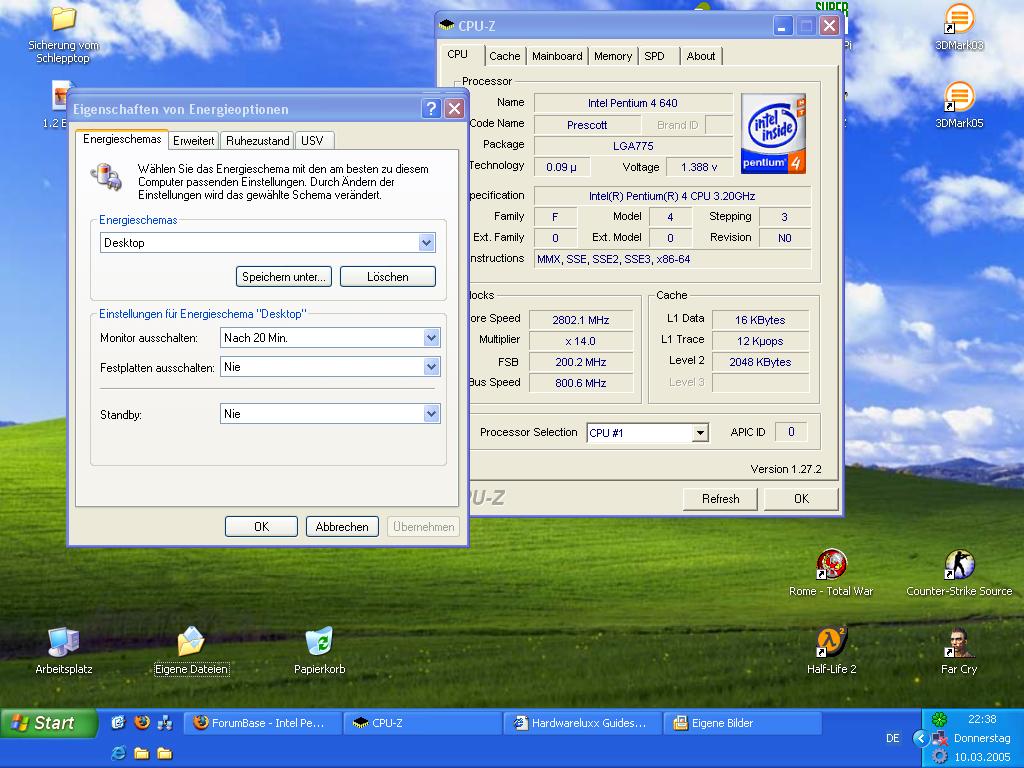
Task: Switch to CPU-Z taskbar button
Action: 423,723
